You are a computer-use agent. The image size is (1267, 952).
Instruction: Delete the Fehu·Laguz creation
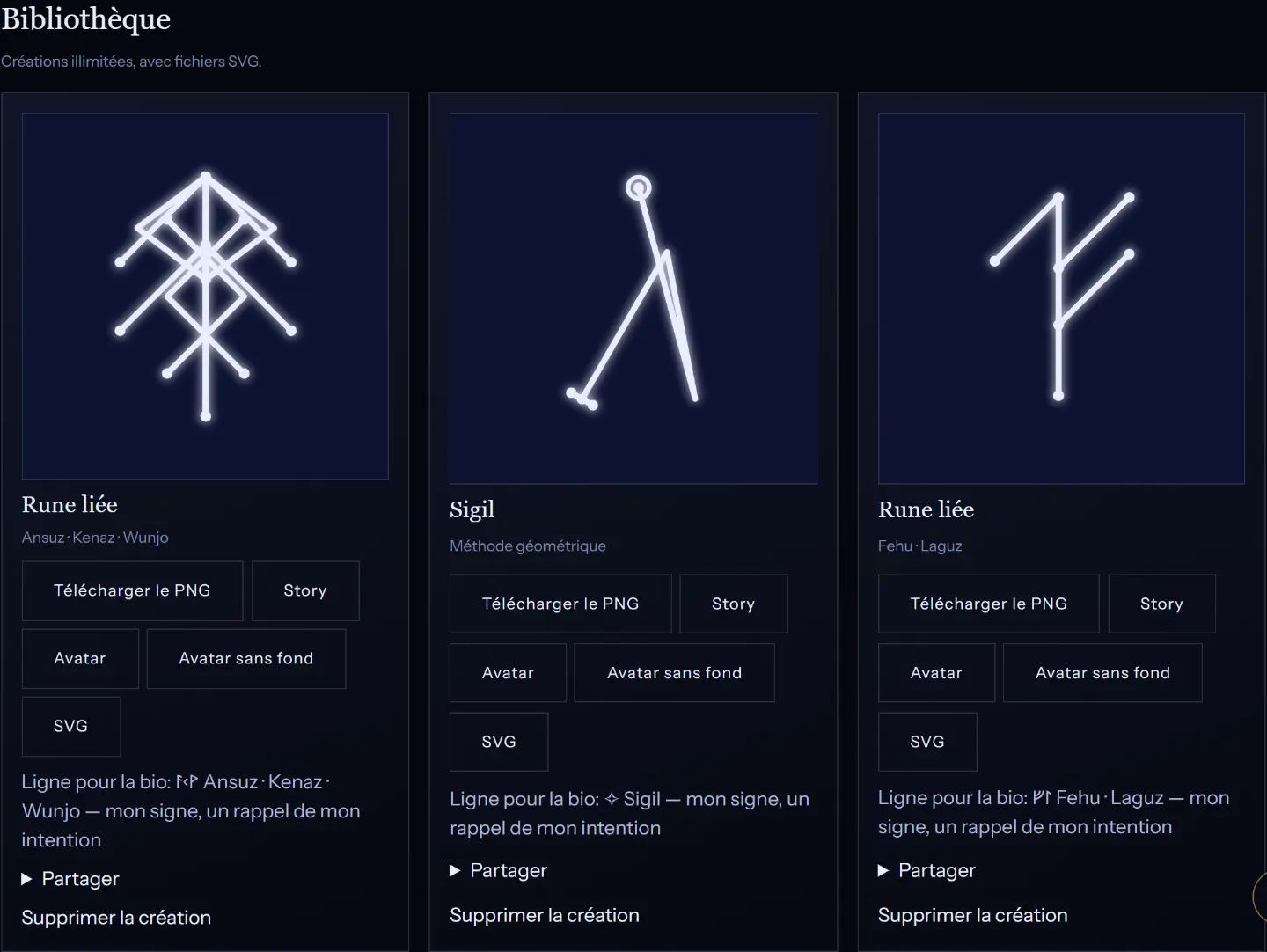point(973,915)
